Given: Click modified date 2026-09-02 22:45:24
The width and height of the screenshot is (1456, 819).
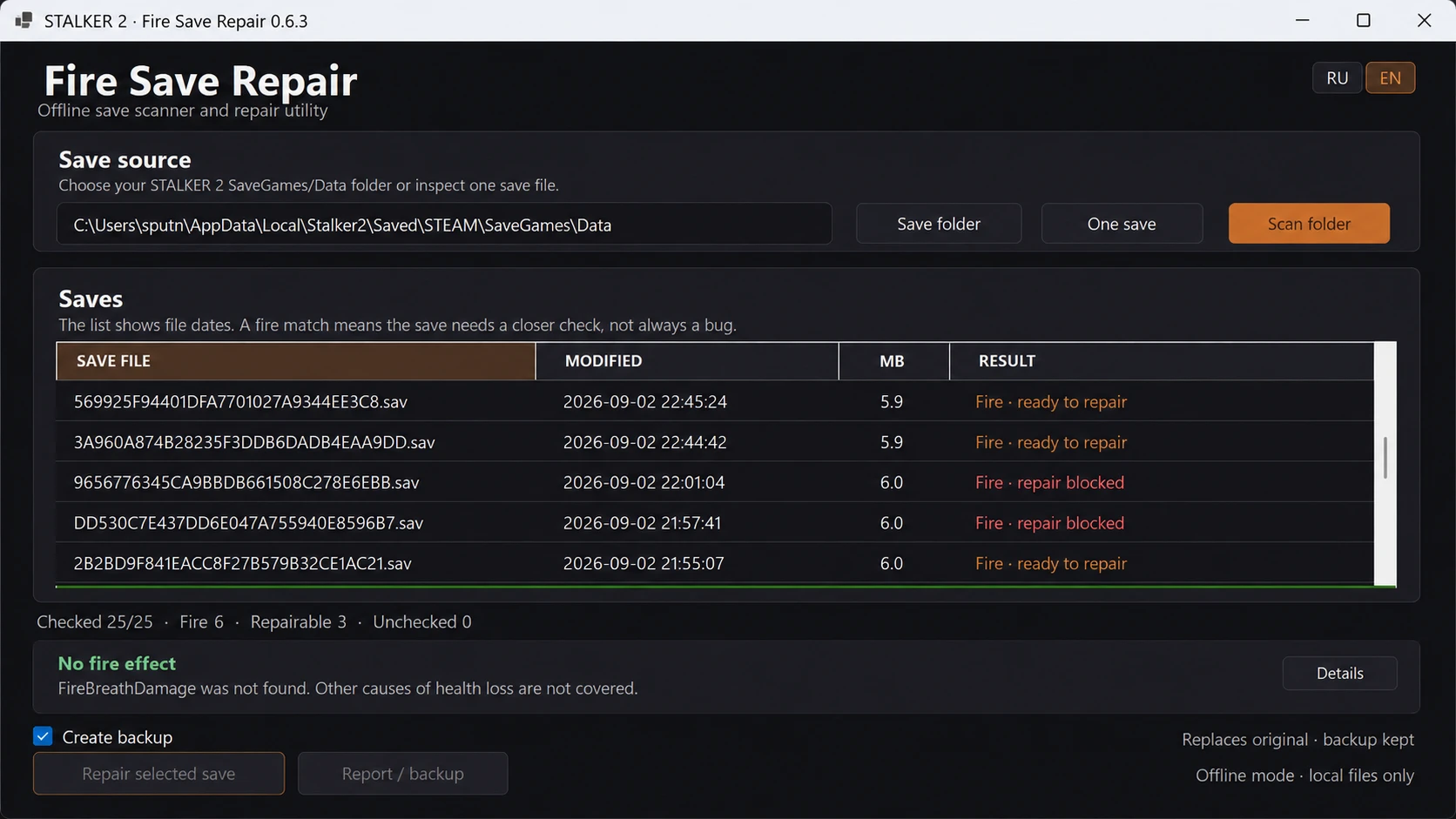Looking at the screenshot, I should [x=645, y=402].
